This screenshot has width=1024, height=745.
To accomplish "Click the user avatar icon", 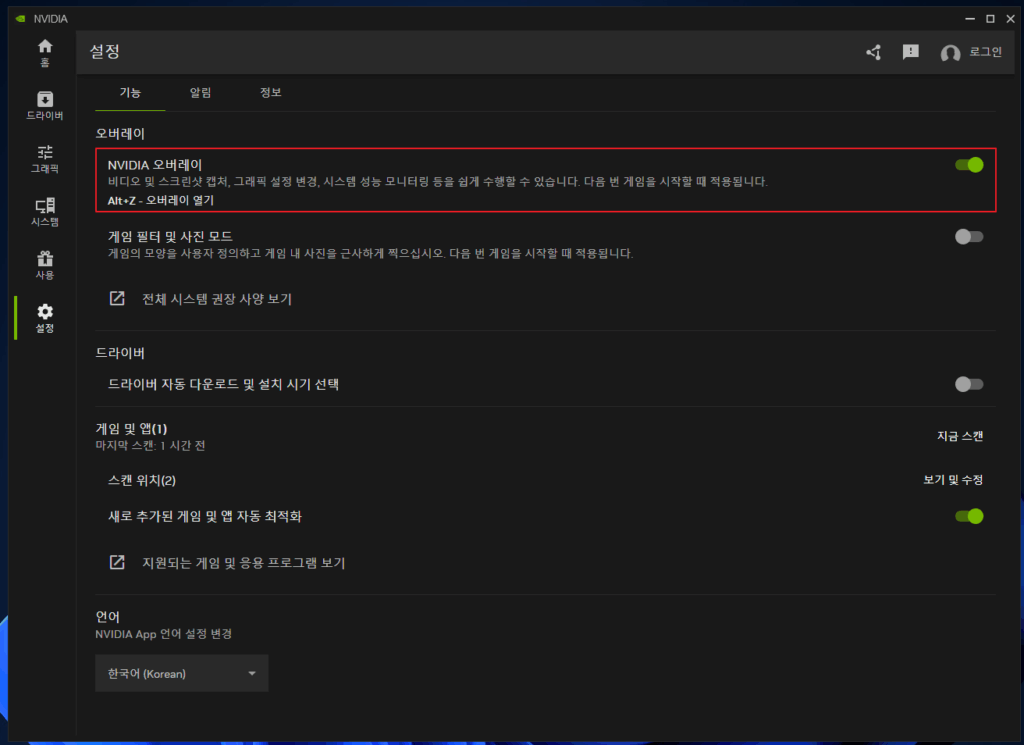I will (950, 53).
